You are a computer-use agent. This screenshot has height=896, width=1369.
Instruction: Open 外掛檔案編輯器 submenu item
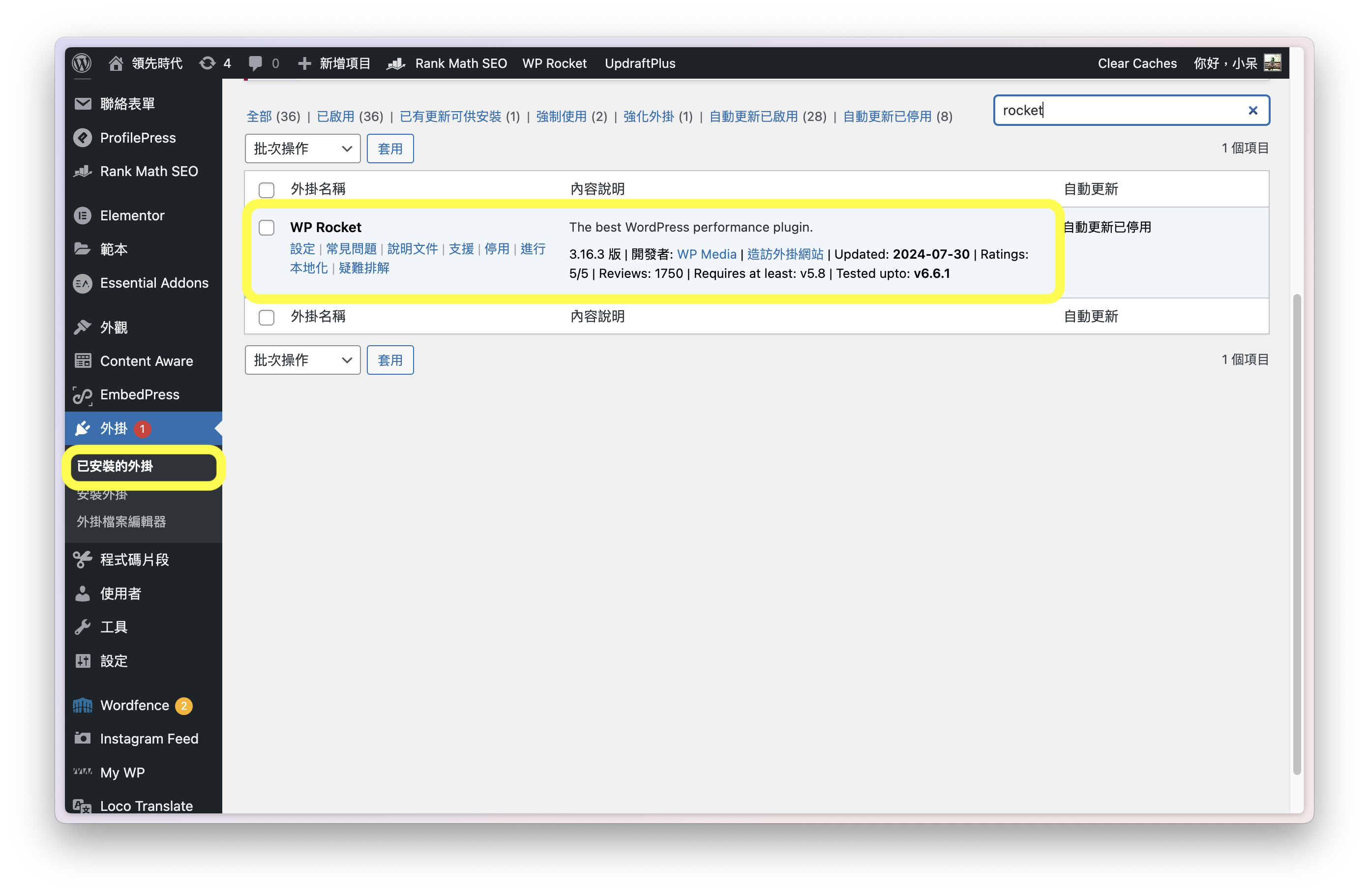tap(121, 522)
